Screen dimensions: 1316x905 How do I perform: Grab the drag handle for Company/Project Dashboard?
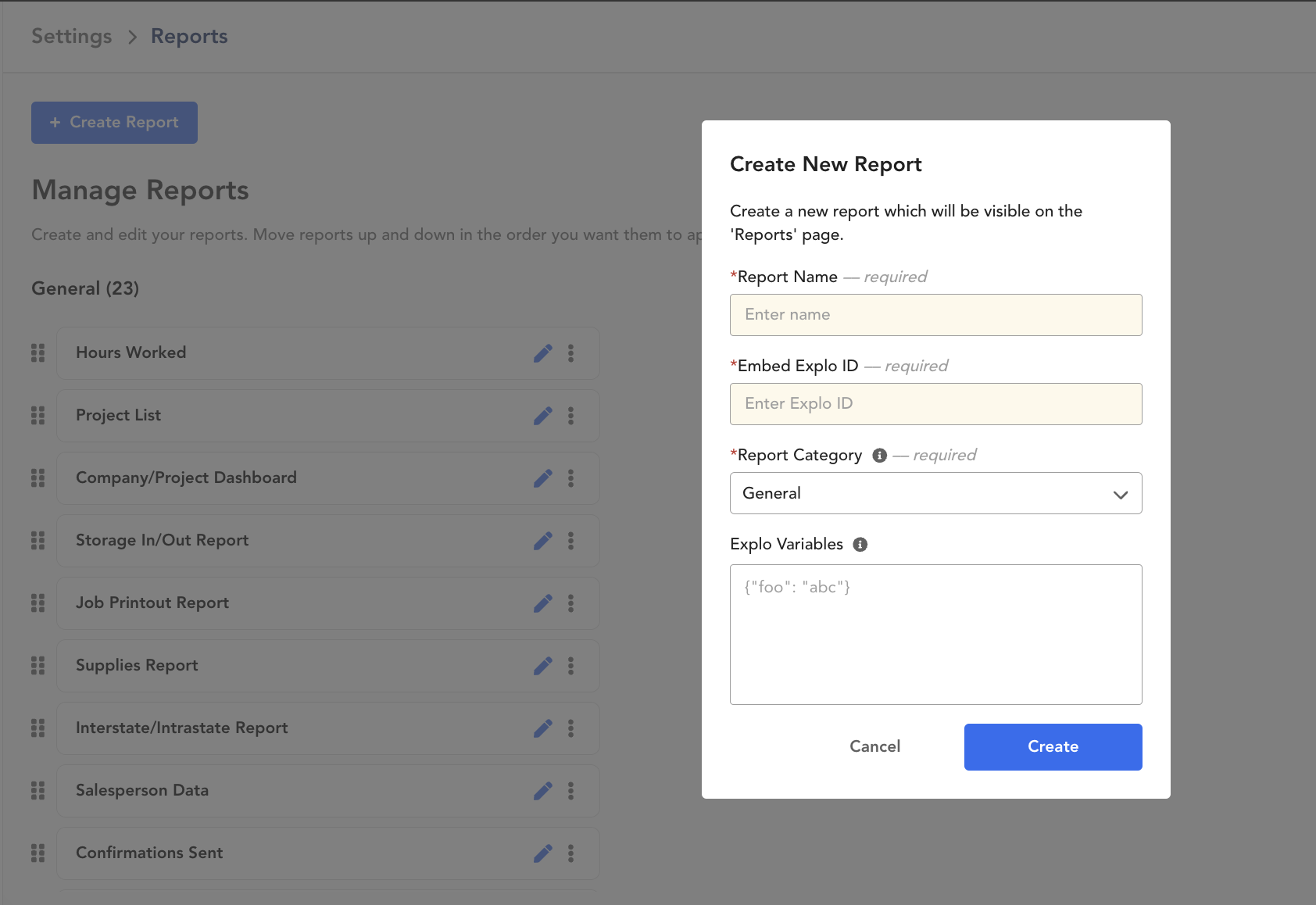click(x=38, y=478)
